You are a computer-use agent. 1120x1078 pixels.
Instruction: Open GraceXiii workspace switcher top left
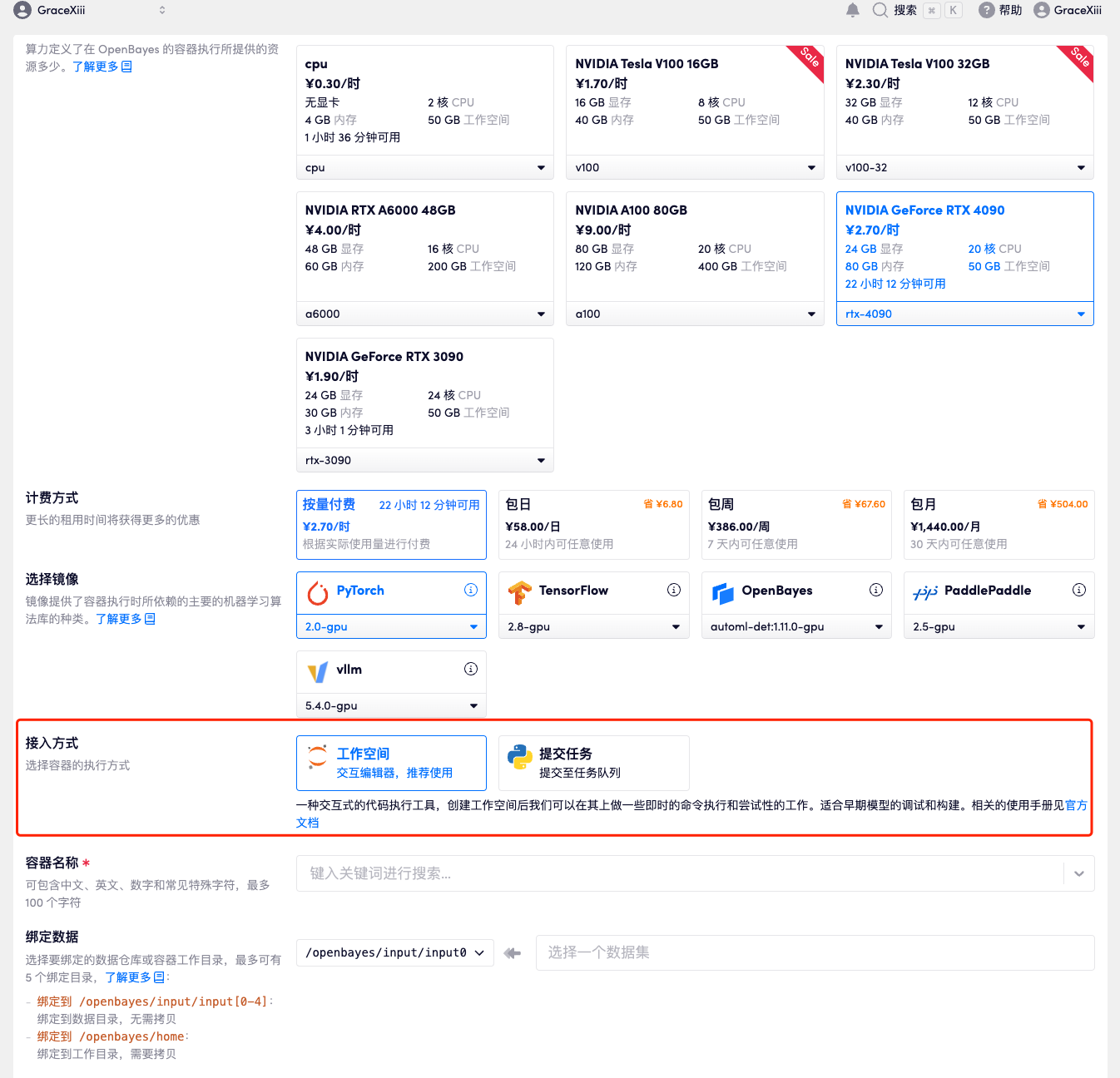90,10
